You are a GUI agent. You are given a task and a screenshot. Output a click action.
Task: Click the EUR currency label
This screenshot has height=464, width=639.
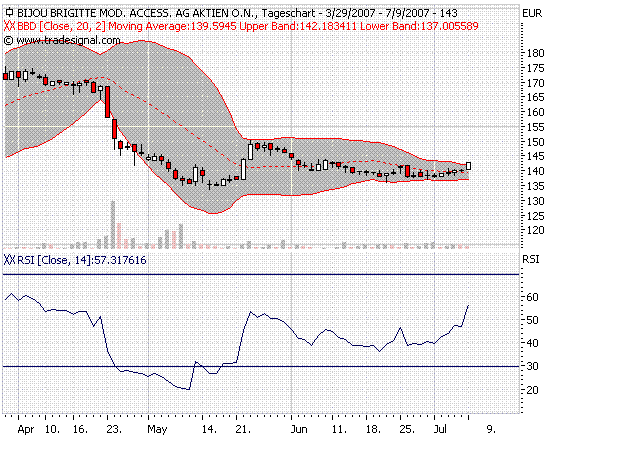click(x=532, y=13)
